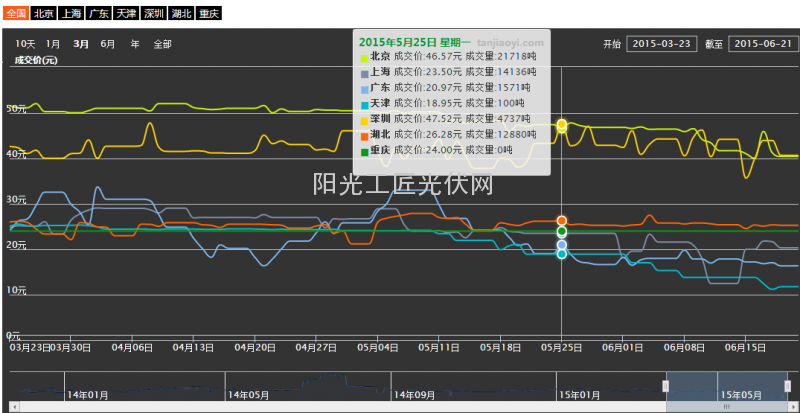Set the chart range to 10天

tap(25, 44)
